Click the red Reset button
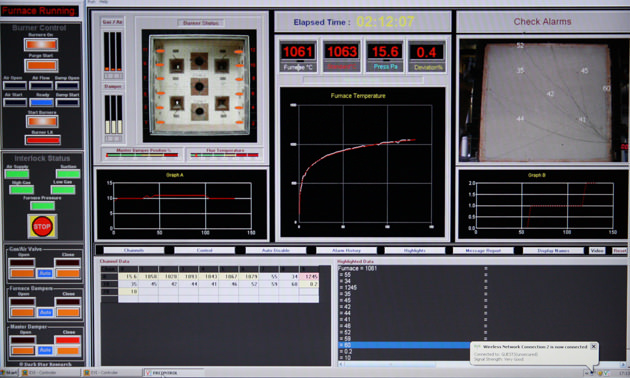Viewport: 630px width, 378px height. pos(620,250)
